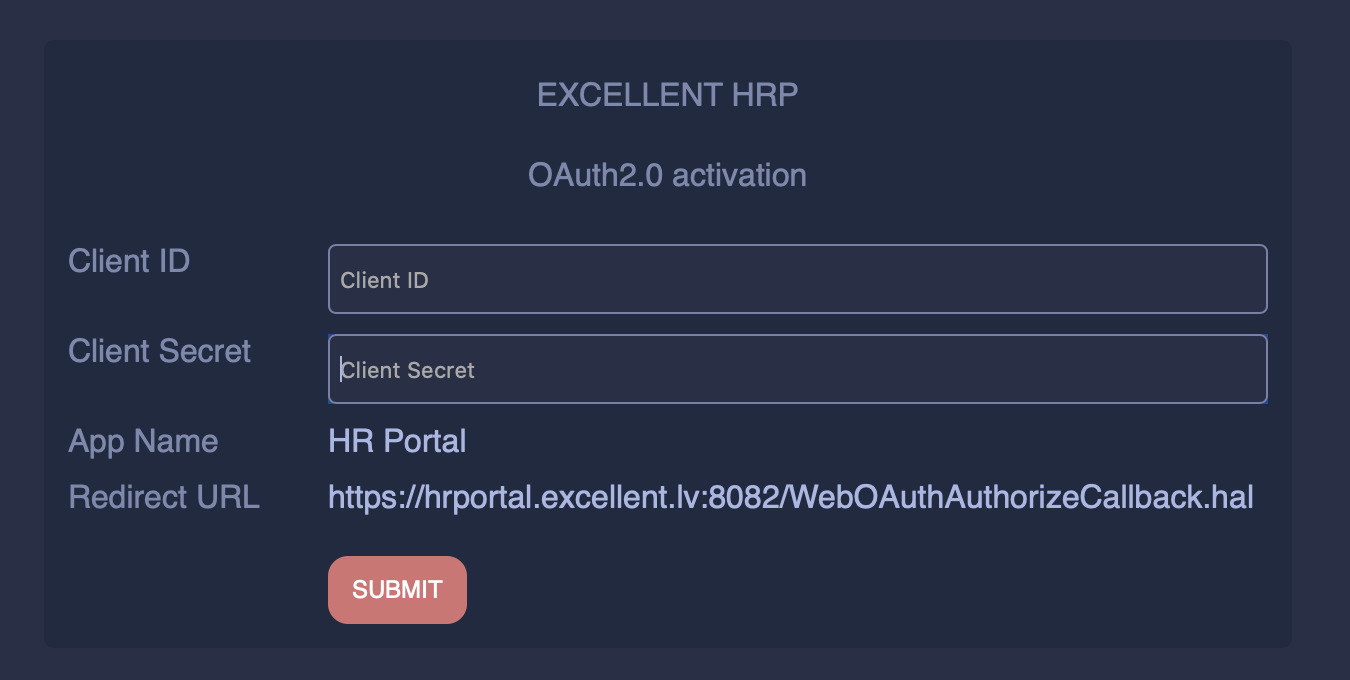Select the HR Portal app name value

pos(397,442)
